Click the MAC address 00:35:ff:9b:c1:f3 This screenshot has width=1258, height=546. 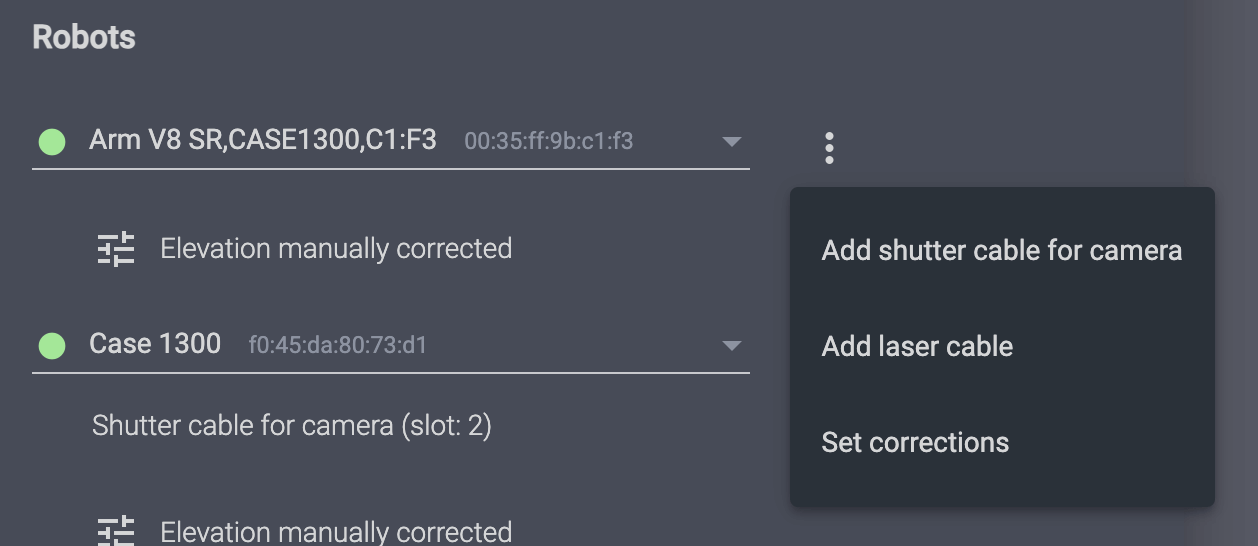(x=548, y=141)
